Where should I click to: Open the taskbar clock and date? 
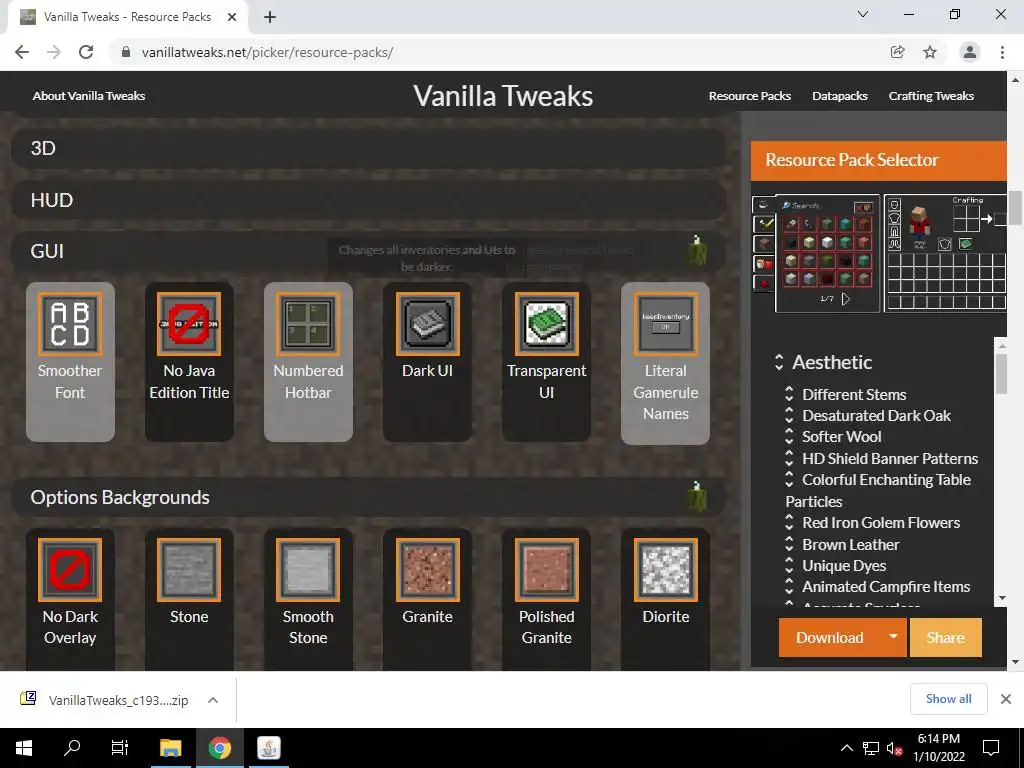[x=938, y=748]
